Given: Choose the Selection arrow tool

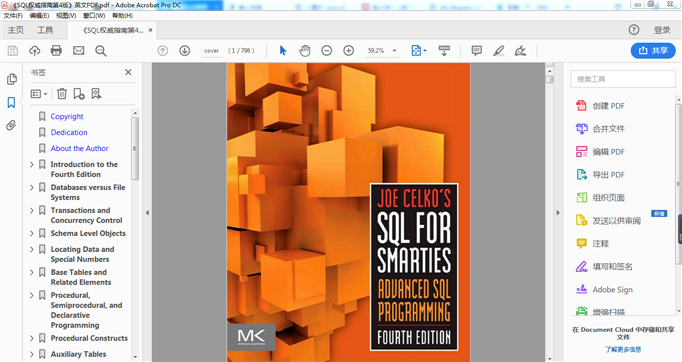Looking at the screenshot, I should click(283, 51).
